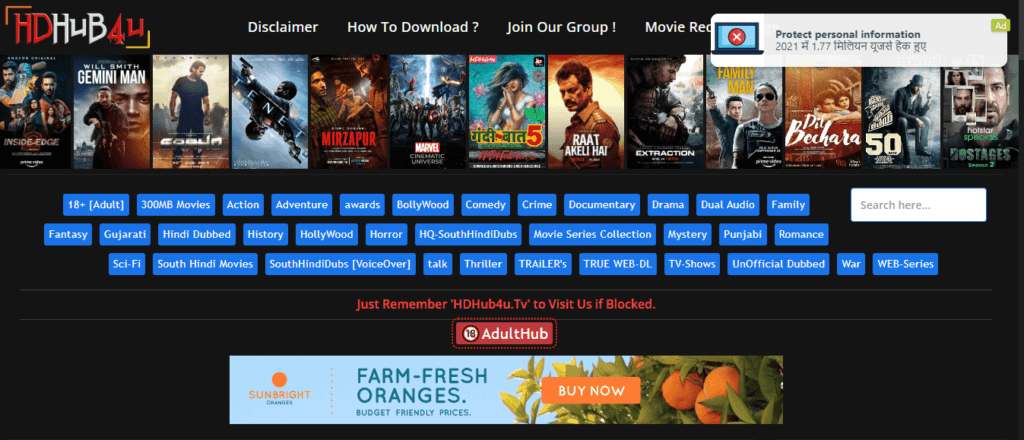Open Extraction poster thumbnail

[x=665, y=112]
